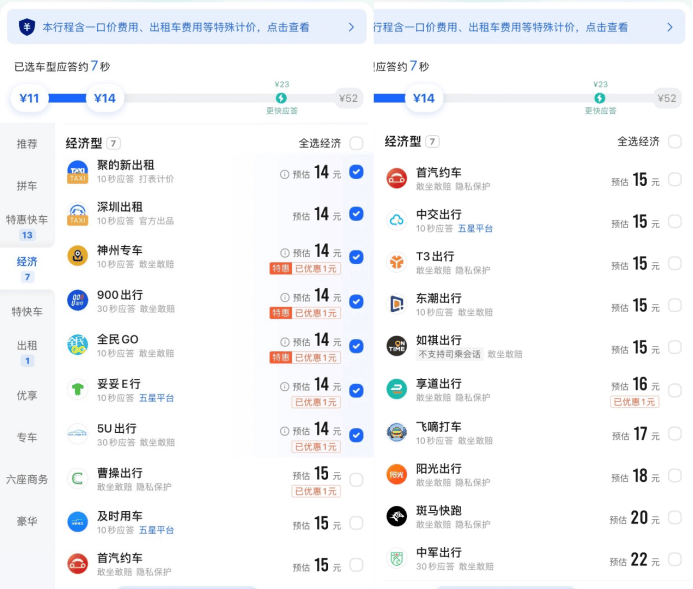Tap the 5U出行 car logo icon
Screen dimensions: 693x589
77,434
